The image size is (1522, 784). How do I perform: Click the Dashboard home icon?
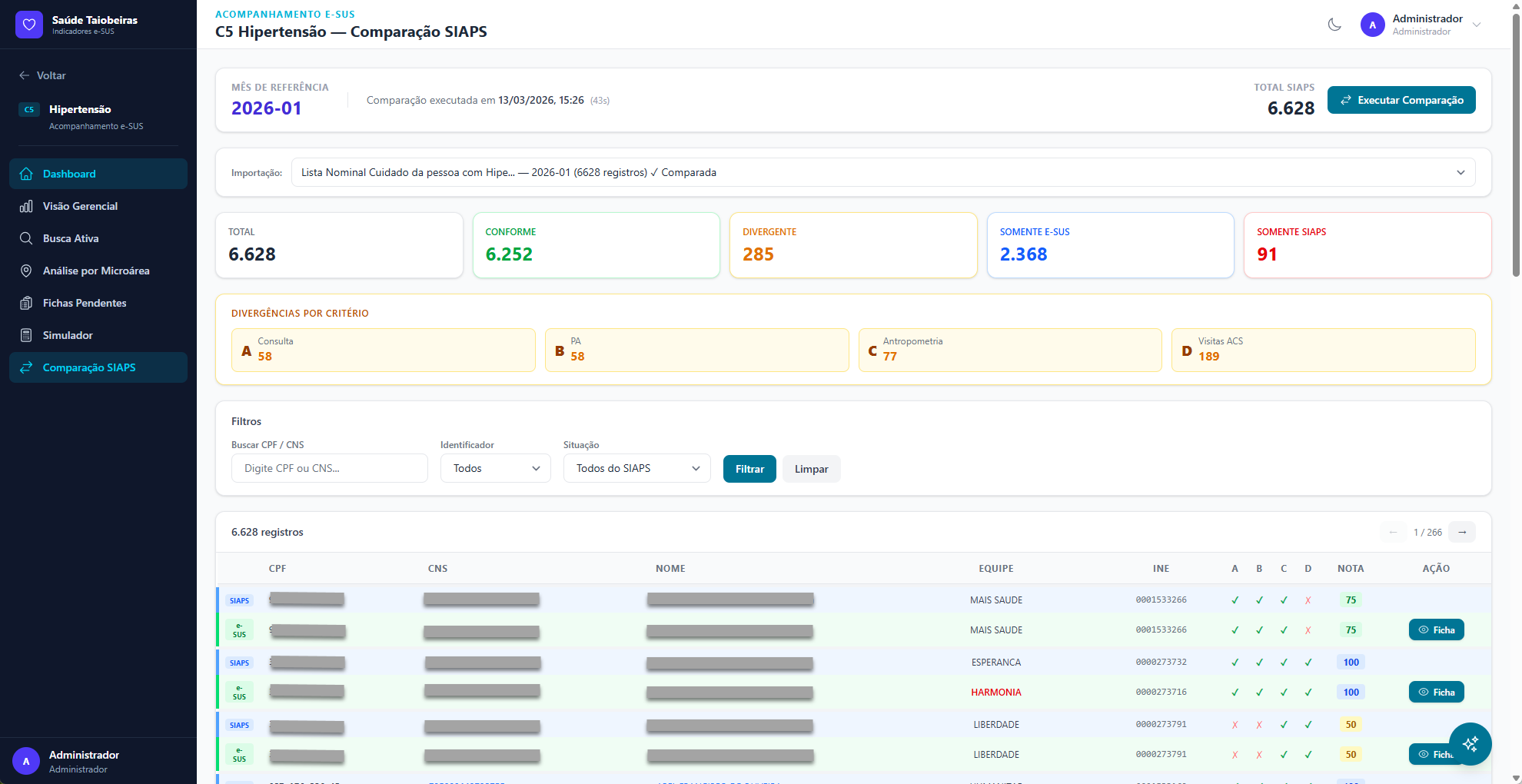pyautogui.click(x=26, y=174)
